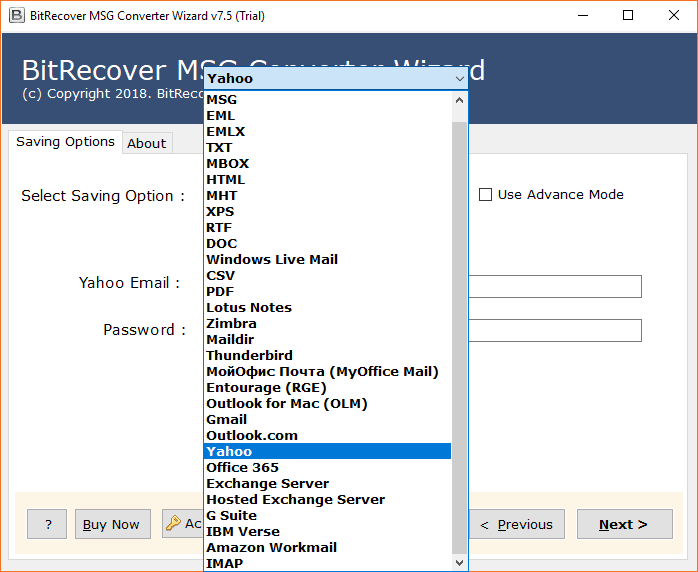The height and width of the screenshot is (572, 698).
Task: Select Exchange Server entry
Action: (327, 483)
